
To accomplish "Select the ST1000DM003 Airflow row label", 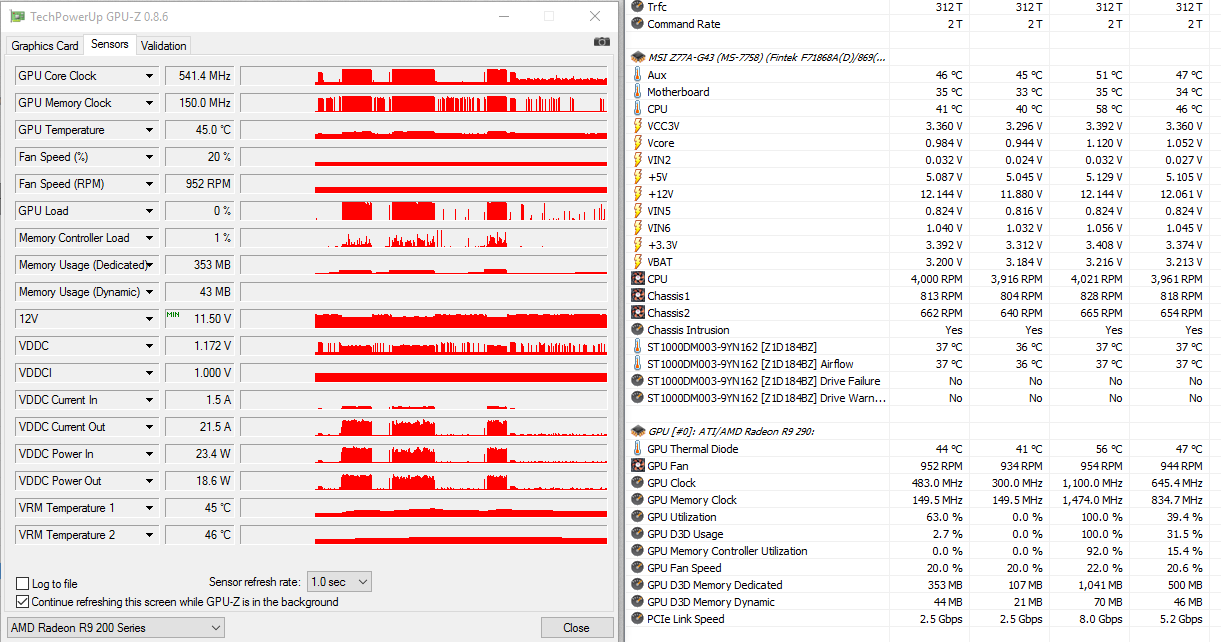I will pos(750,364).
